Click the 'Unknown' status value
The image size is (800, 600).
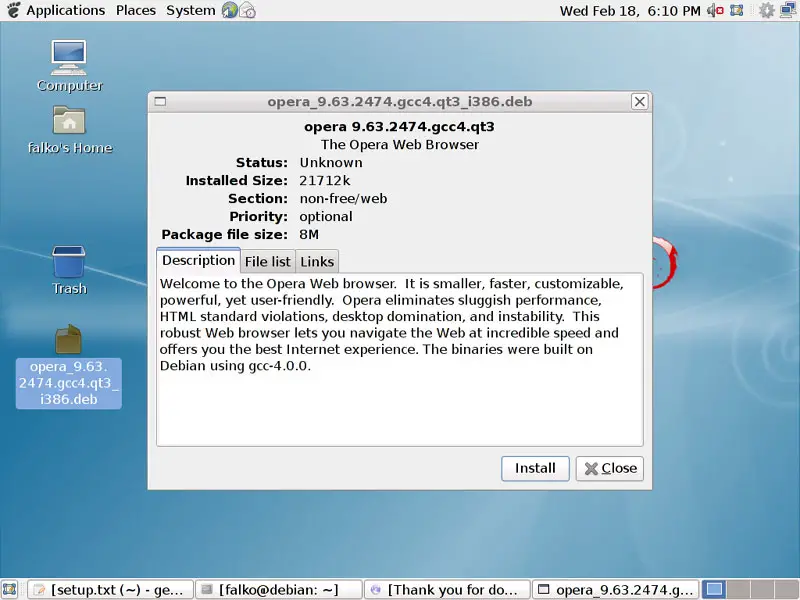click(331, 163)
